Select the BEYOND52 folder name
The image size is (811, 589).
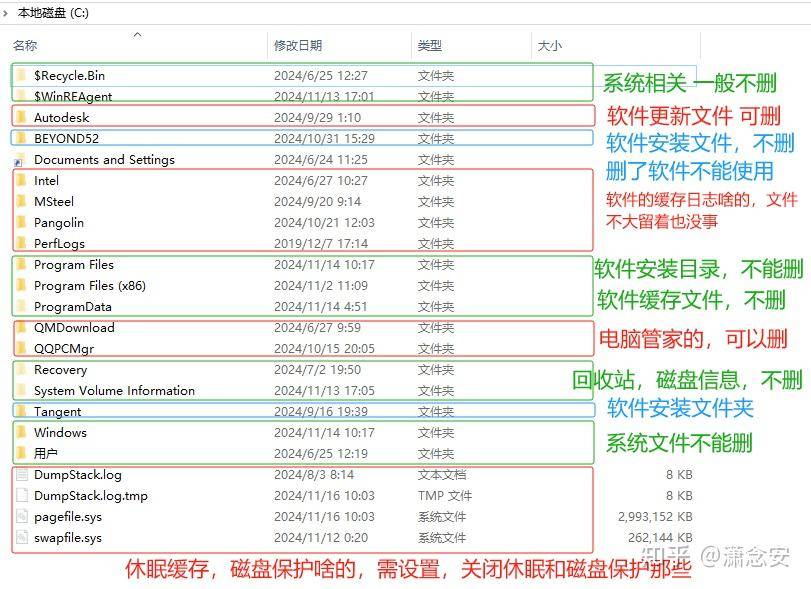pos(66,139)
